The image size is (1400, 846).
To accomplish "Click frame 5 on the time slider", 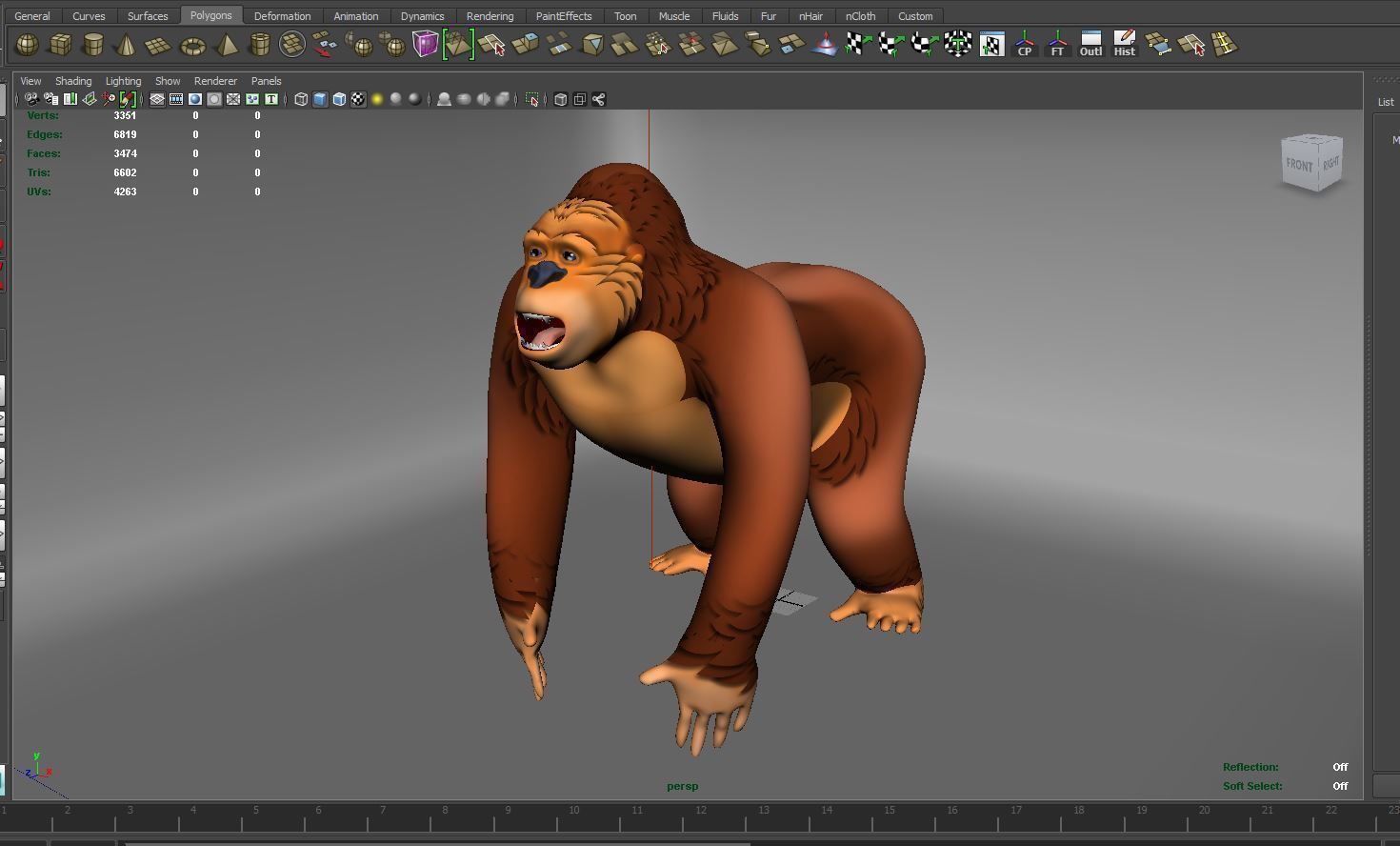I will click(x=255, y=810).
